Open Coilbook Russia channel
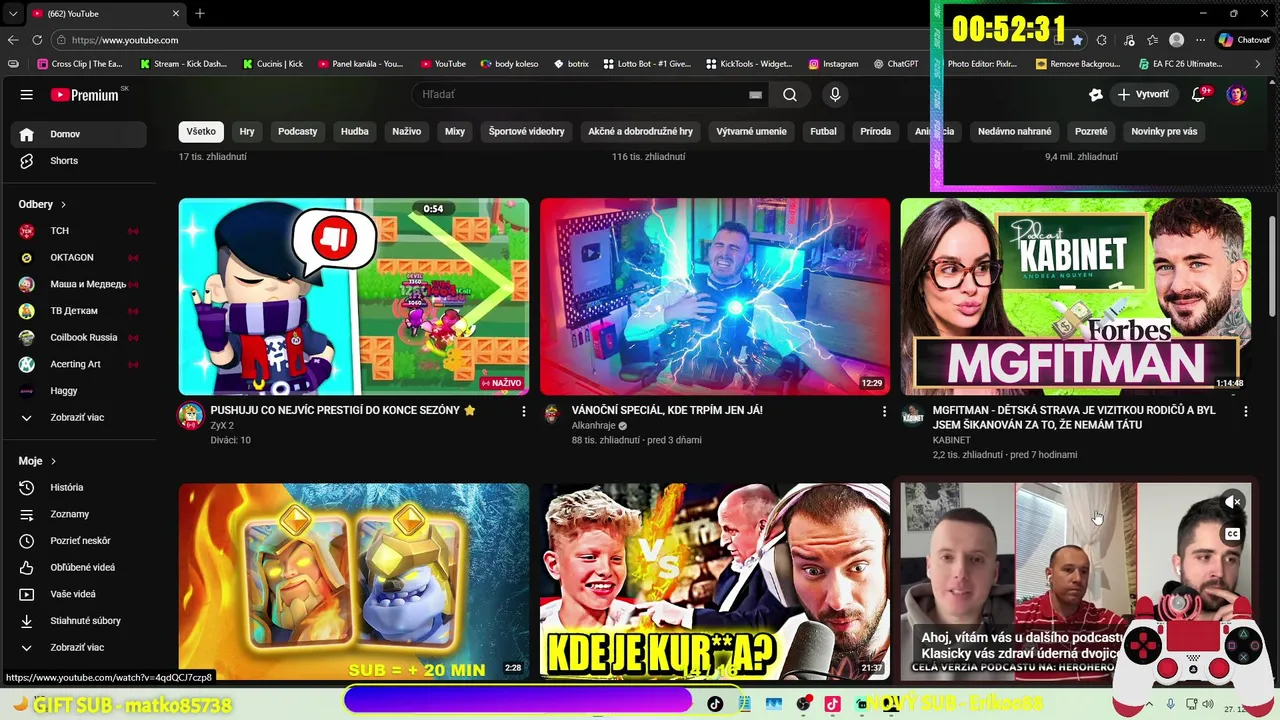This screenshot has width=1280, height=720. click(78, 338)
